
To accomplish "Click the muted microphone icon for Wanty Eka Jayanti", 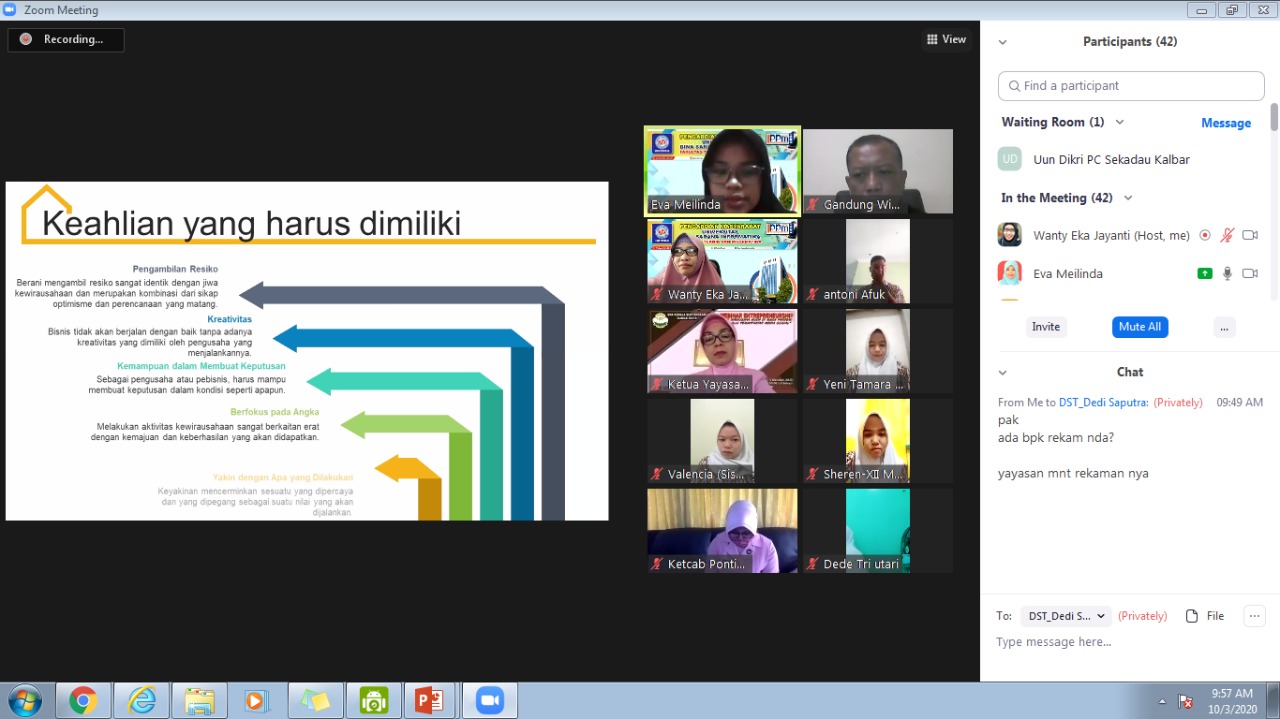I will click(1227, 236).
